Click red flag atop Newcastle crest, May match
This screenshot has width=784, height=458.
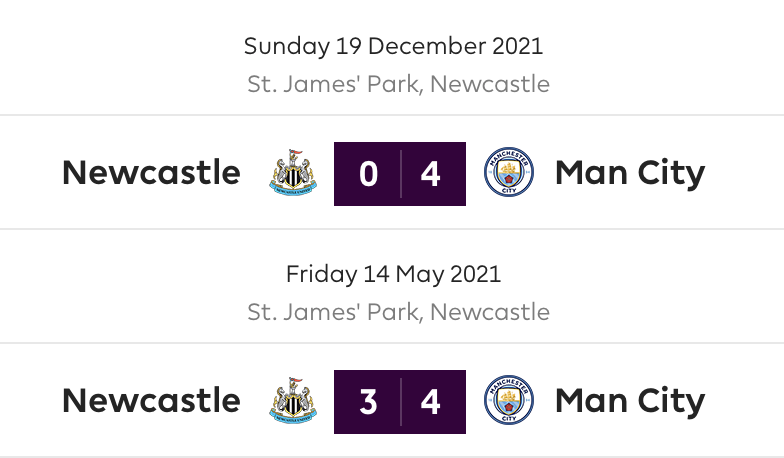tap(297, 381)
